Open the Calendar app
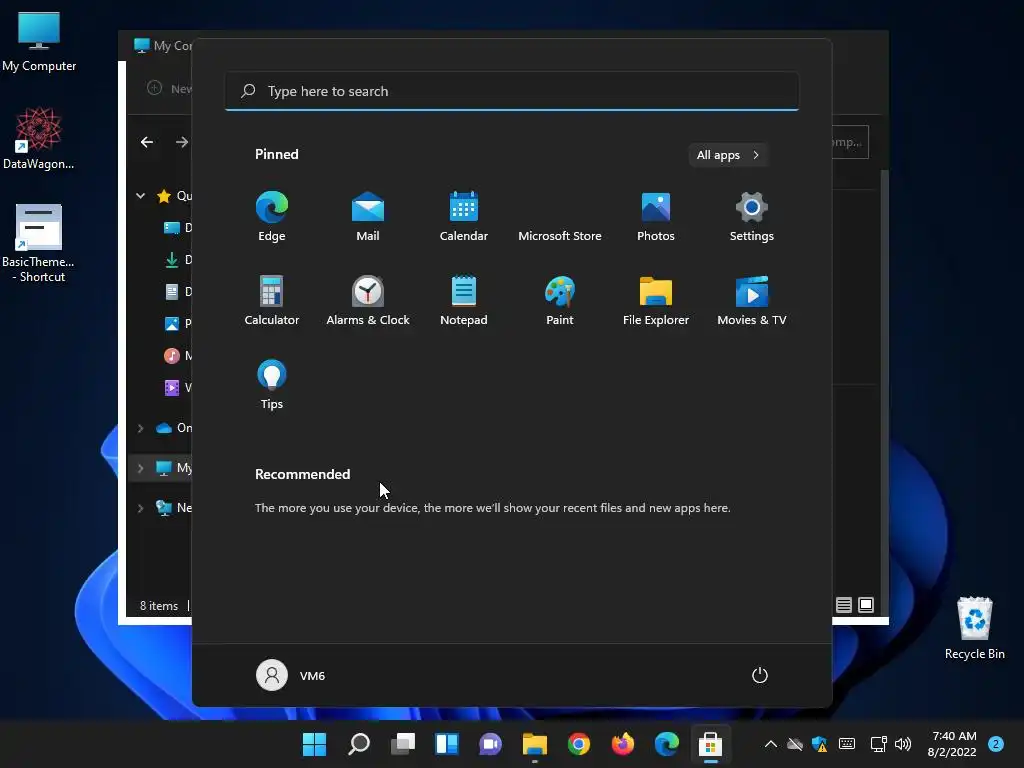Screen dimensions: 1024x768 [464, 216]
